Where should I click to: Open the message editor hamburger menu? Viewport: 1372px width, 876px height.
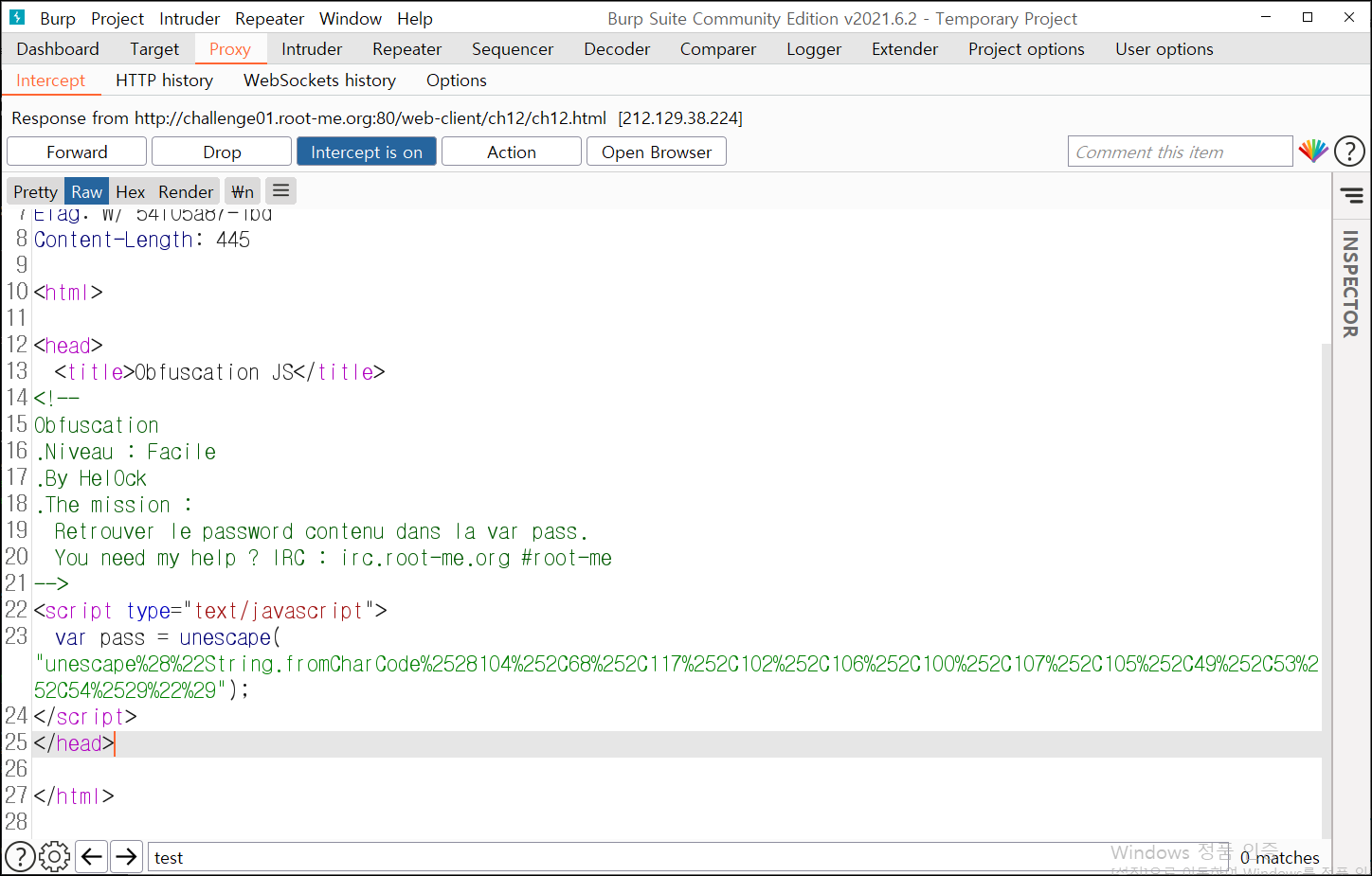click(280, 190)
